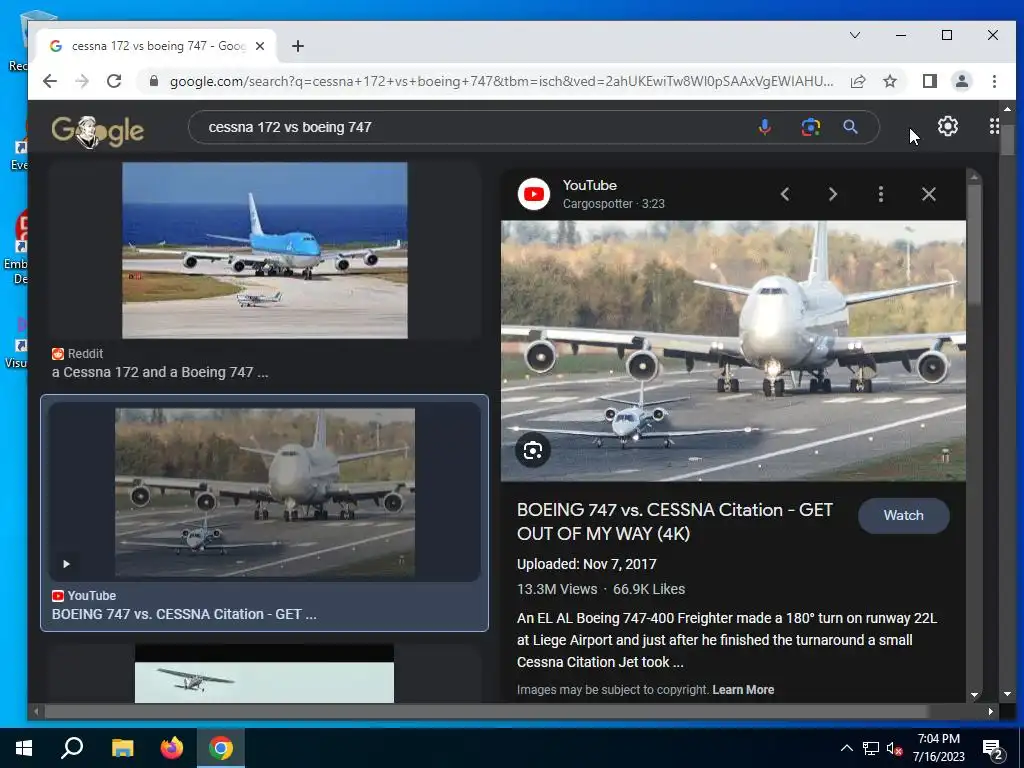Viewport: 1024px width, 768px height.
Task: Open Google quick settings gear
Action: 948,126
